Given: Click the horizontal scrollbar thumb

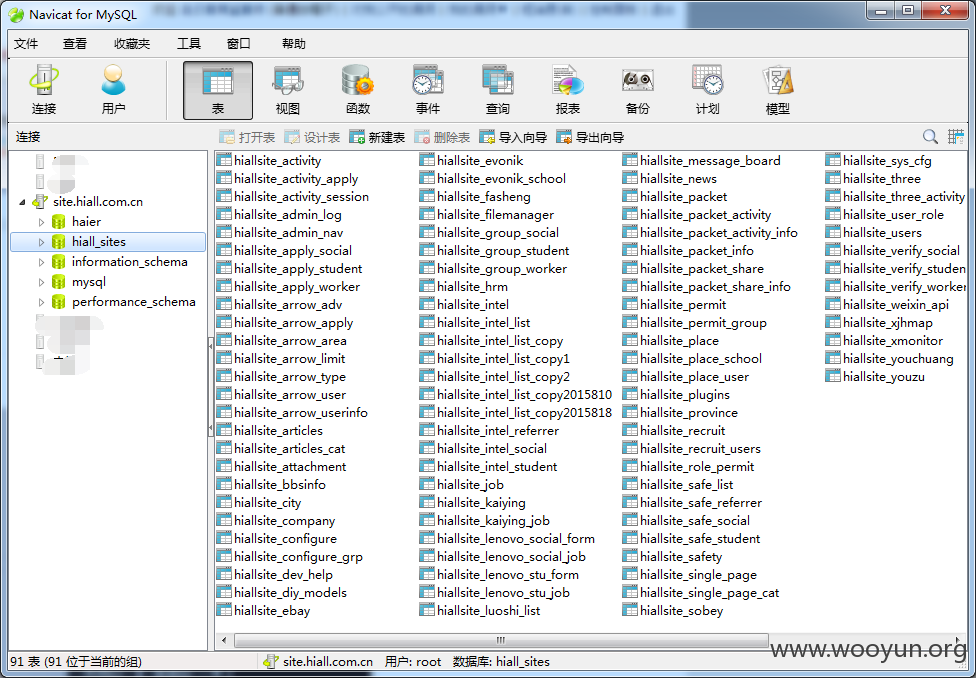Looking at the screenshot, I should coord(501,640).
